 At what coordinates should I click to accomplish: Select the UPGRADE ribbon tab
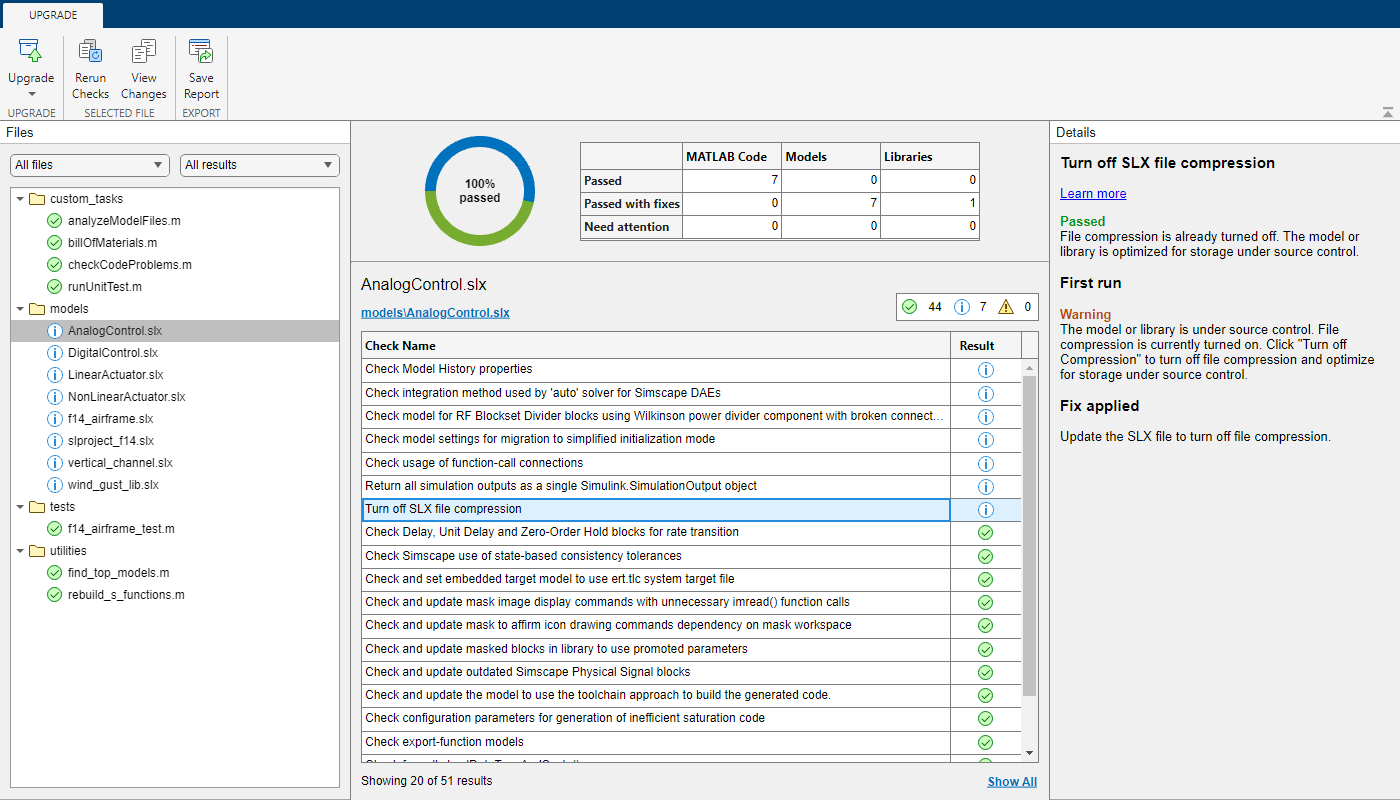51,15
